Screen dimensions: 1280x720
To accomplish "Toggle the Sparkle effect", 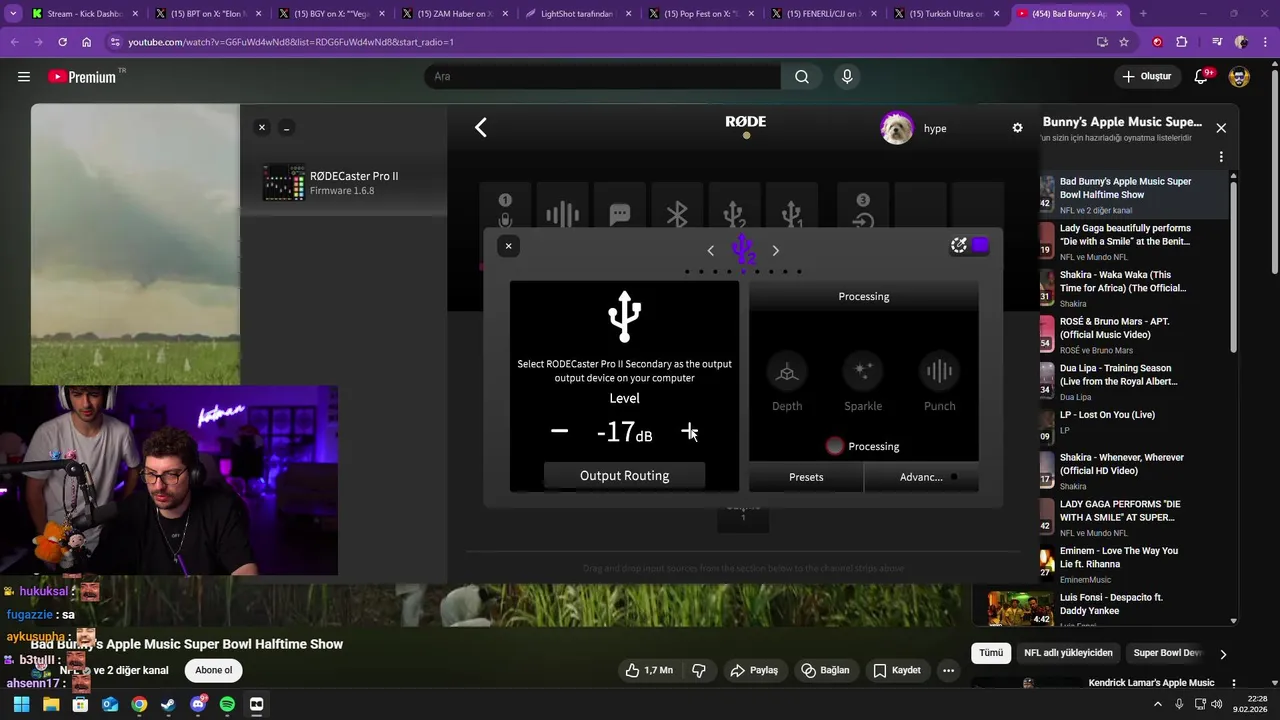I will point(862,371).
